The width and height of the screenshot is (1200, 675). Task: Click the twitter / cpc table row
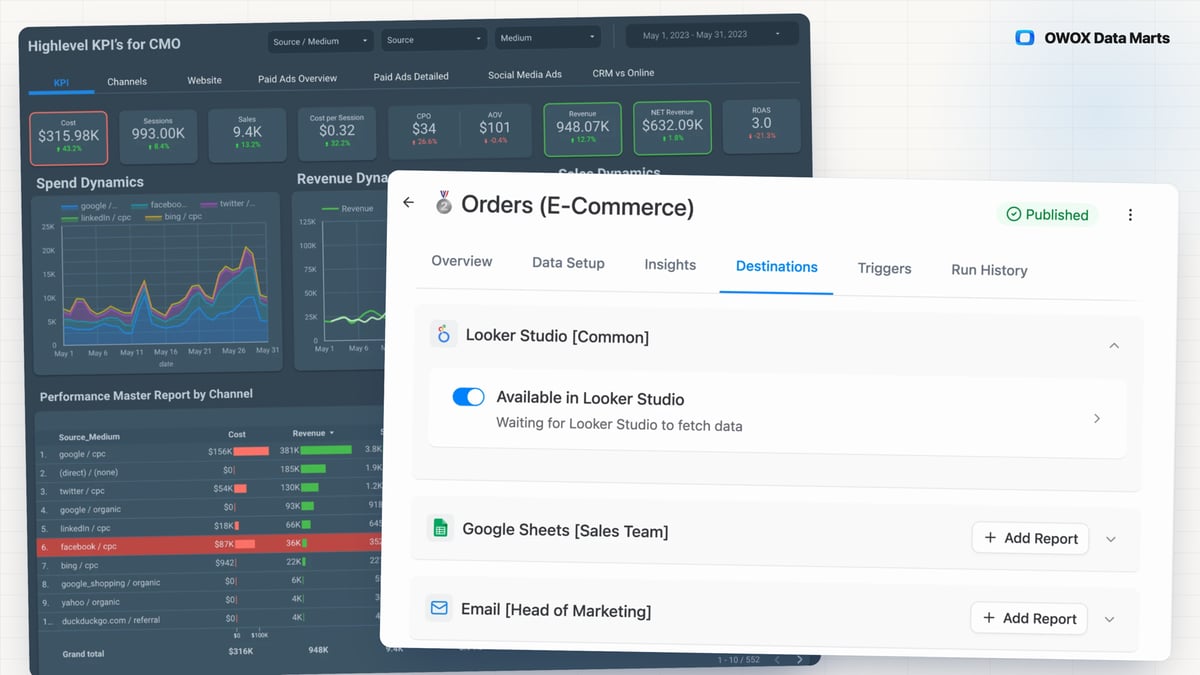210,490
